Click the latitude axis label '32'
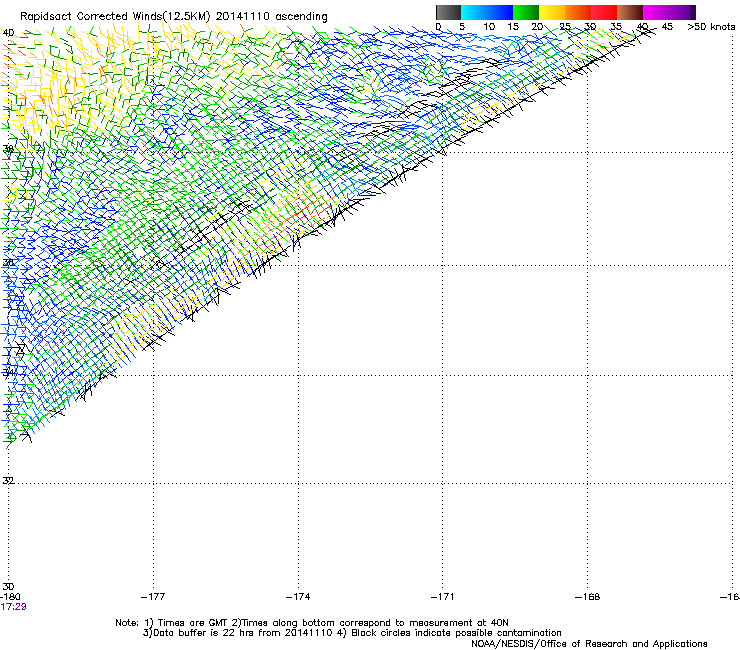Image resolution: width=740 pixels, height=650 pixels. click(8, 481)
